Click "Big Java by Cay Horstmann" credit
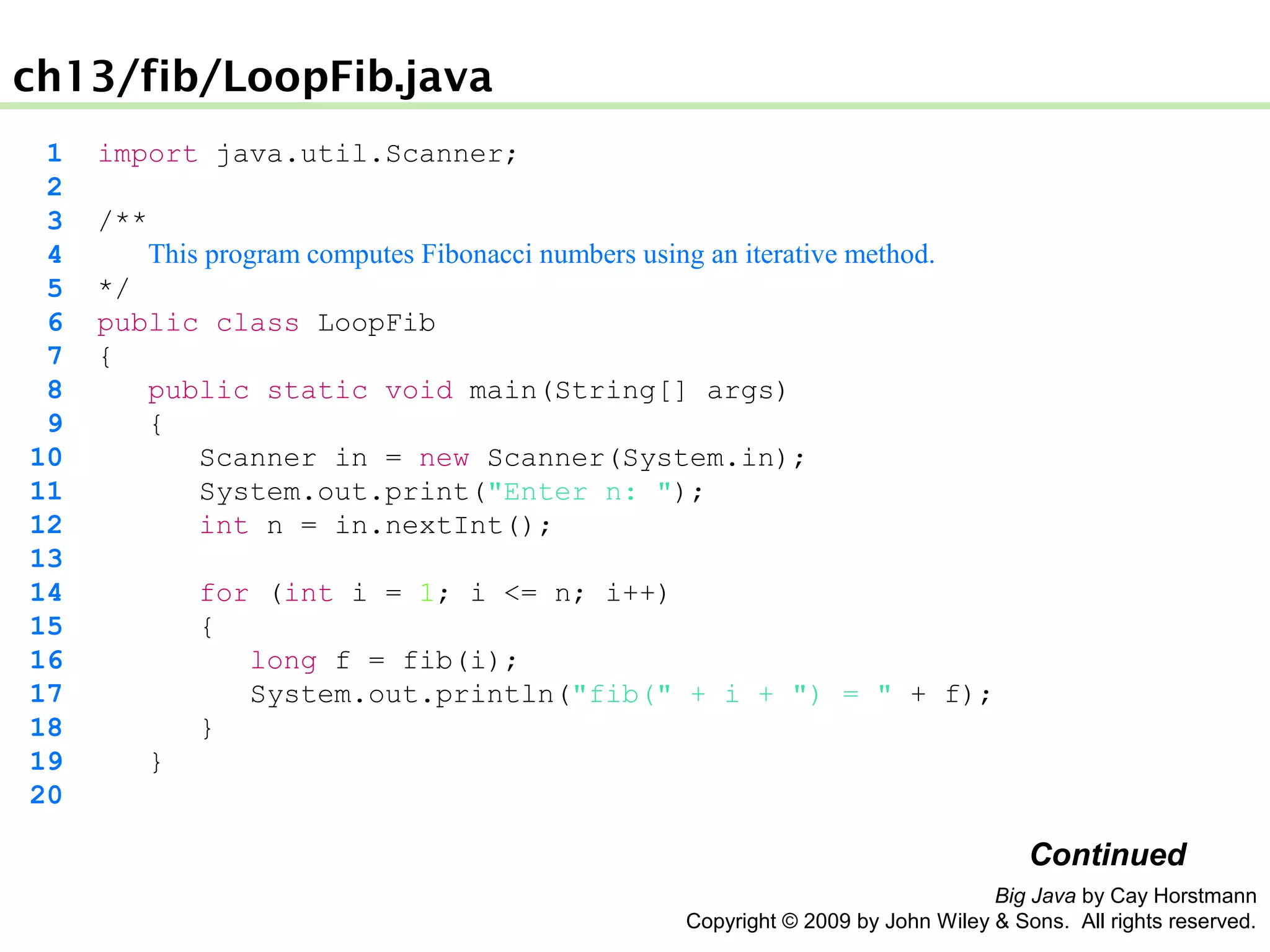 (x=1126, y=896)
